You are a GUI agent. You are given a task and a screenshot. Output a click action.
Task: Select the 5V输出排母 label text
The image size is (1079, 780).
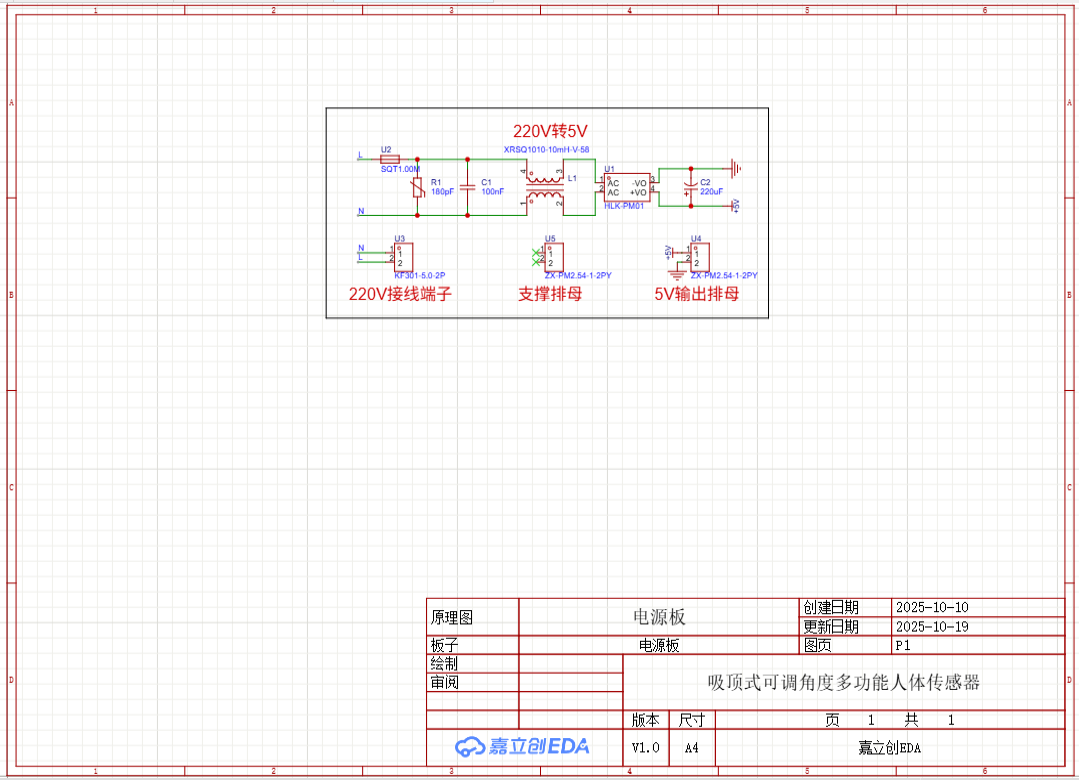pyautogui.click(x=696, y=294)
